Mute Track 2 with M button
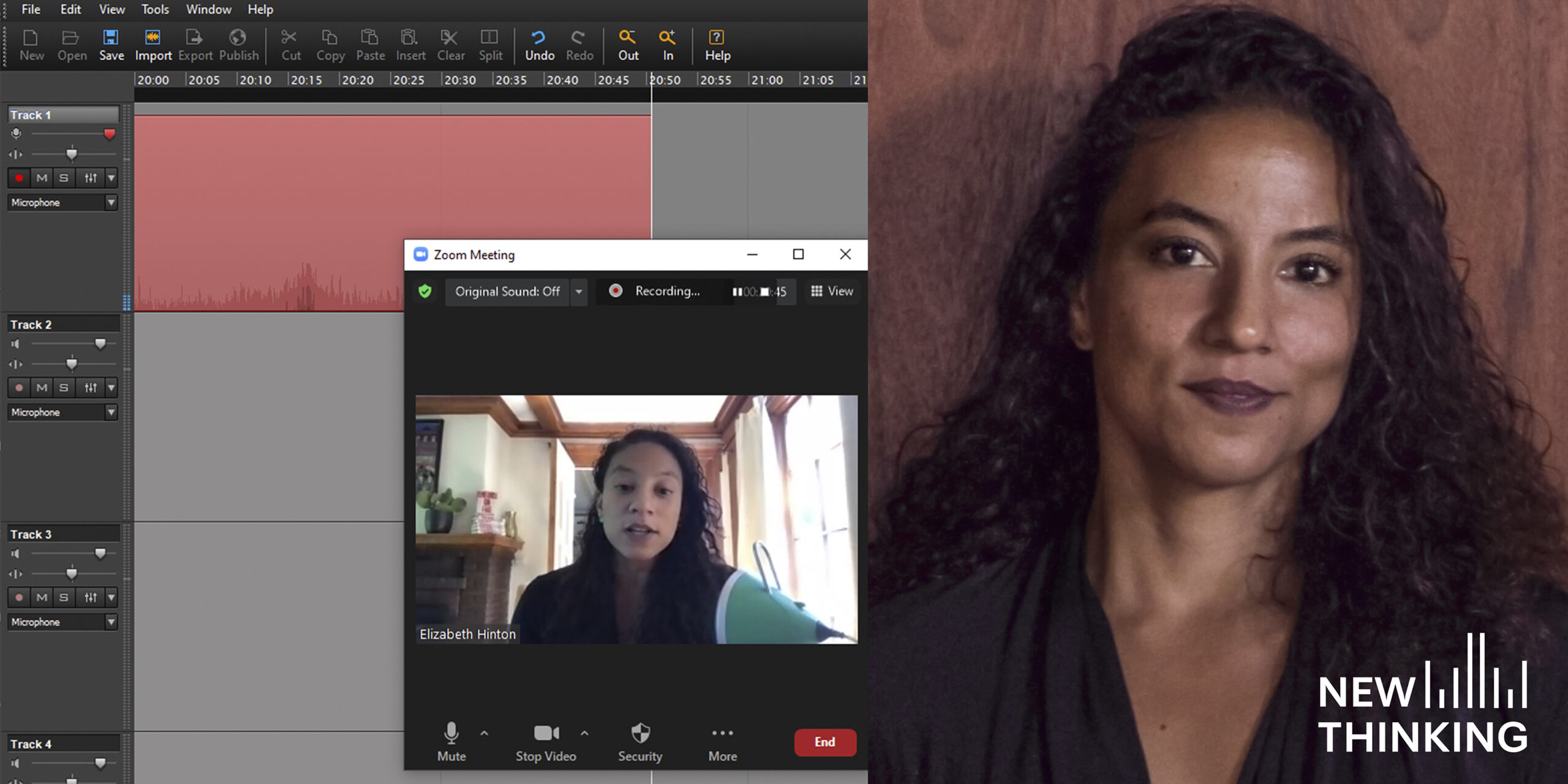1568x784 pixels. (42, 388)
